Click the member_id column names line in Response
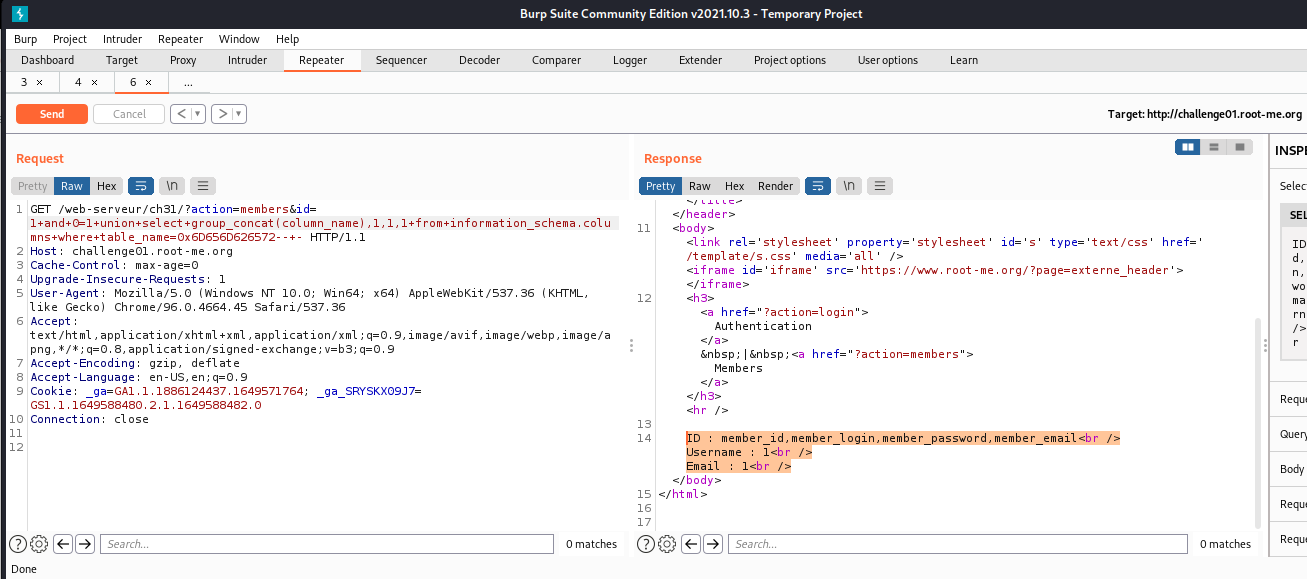1307x579 pixels. click(x=903, y=438)
